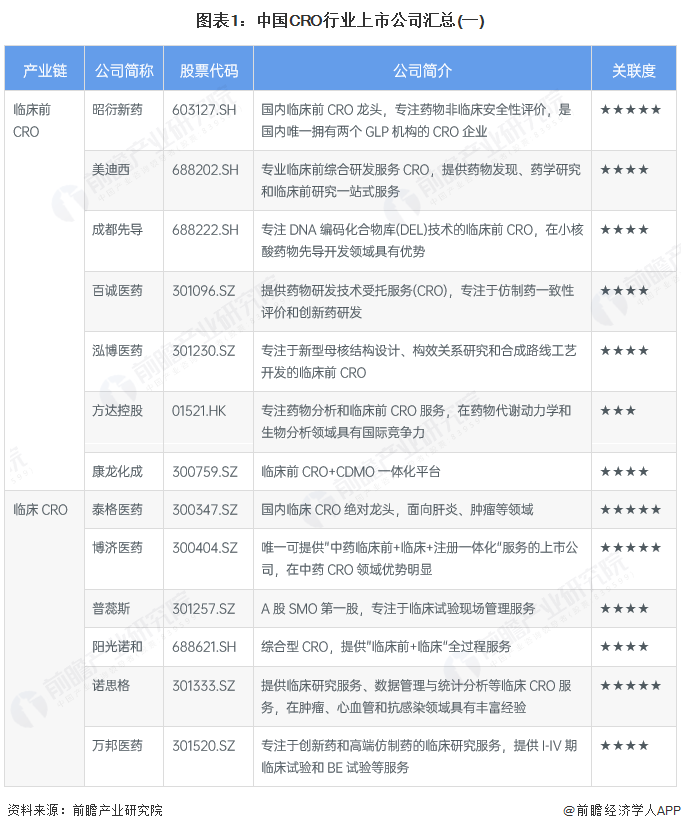This screenshot has width=681, height=831.
Task: Click the five-star rating for 泰格医药
Action: 631,510
